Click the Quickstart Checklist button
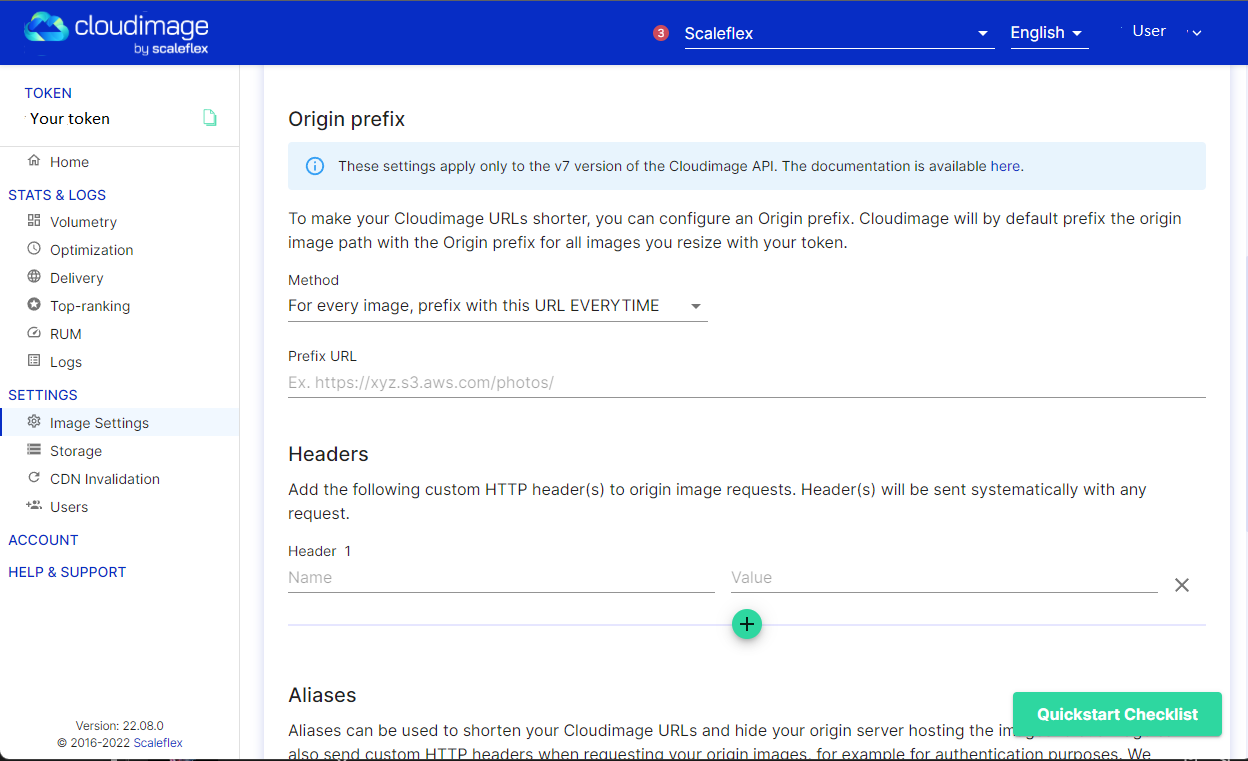This screenshot has height=761, width=1248. (x=1117, y=714)
